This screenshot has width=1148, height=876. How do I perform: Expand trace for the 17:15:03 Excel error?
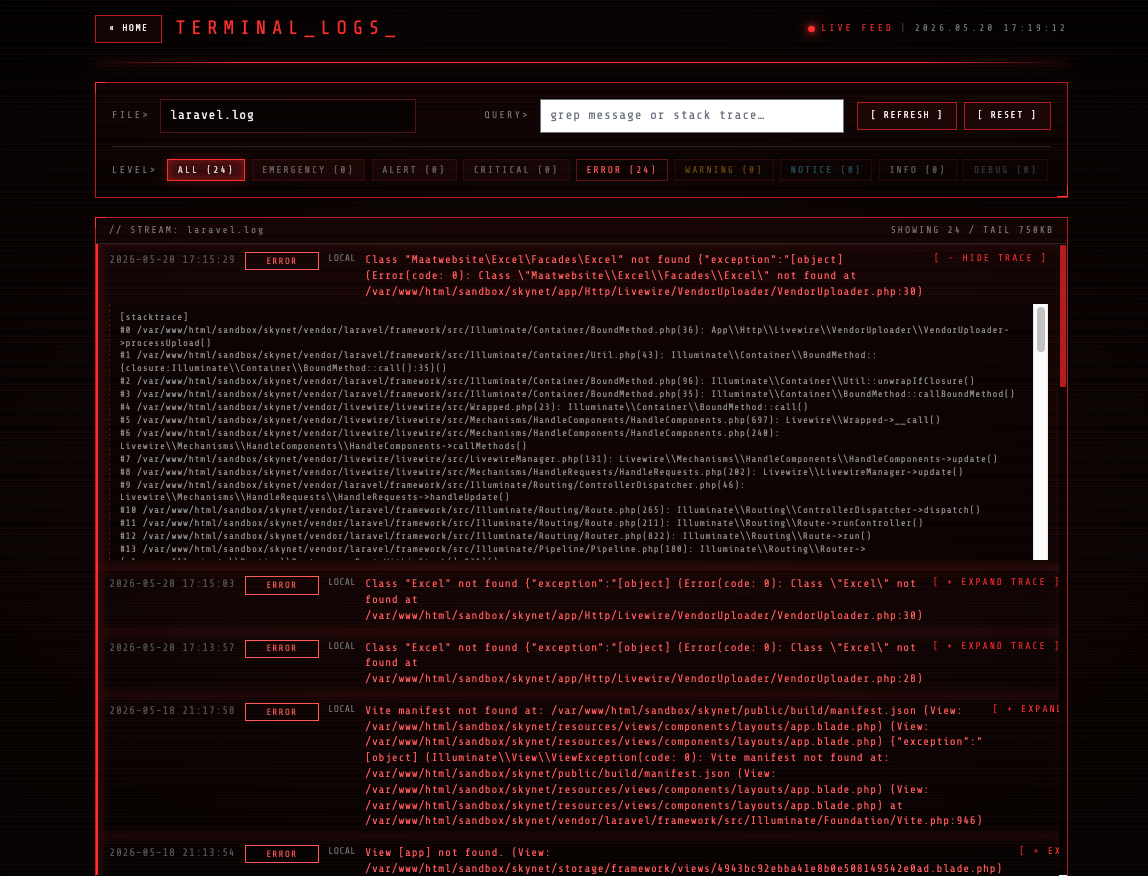point(996,582)
